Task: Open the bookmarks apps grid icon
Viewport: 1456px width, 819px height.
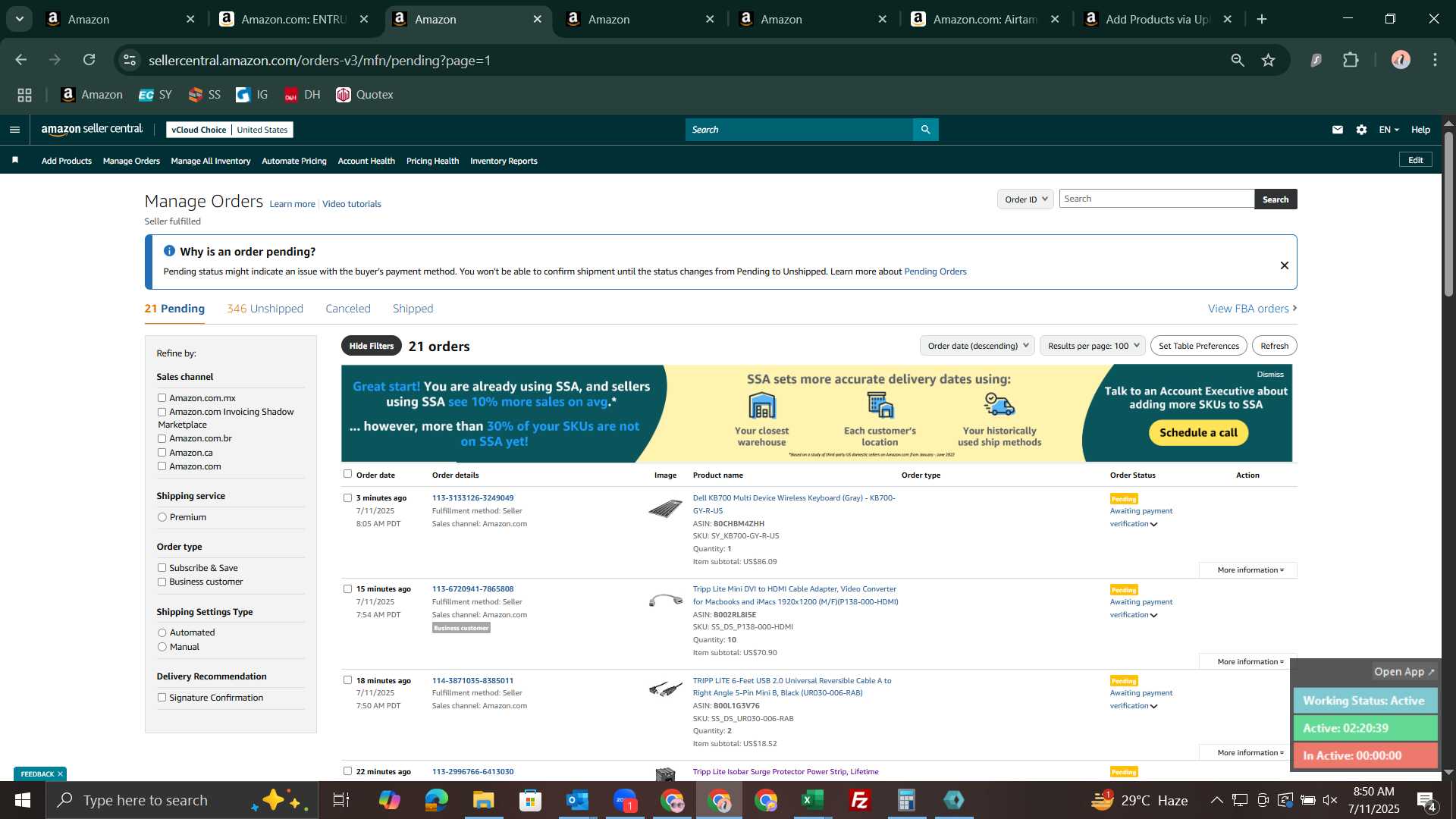Action: [x=25, y=95]
